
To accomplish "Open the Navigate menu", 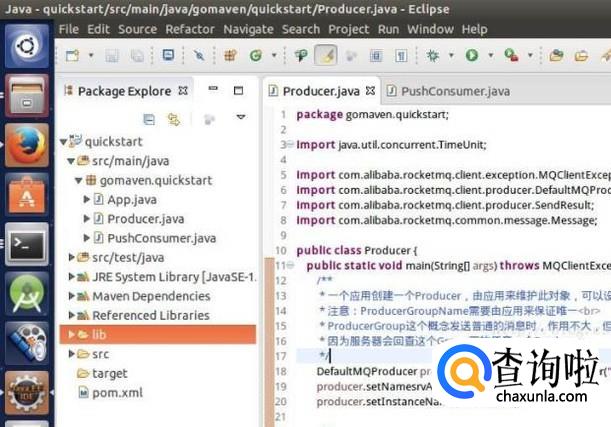I will (249, 29).
